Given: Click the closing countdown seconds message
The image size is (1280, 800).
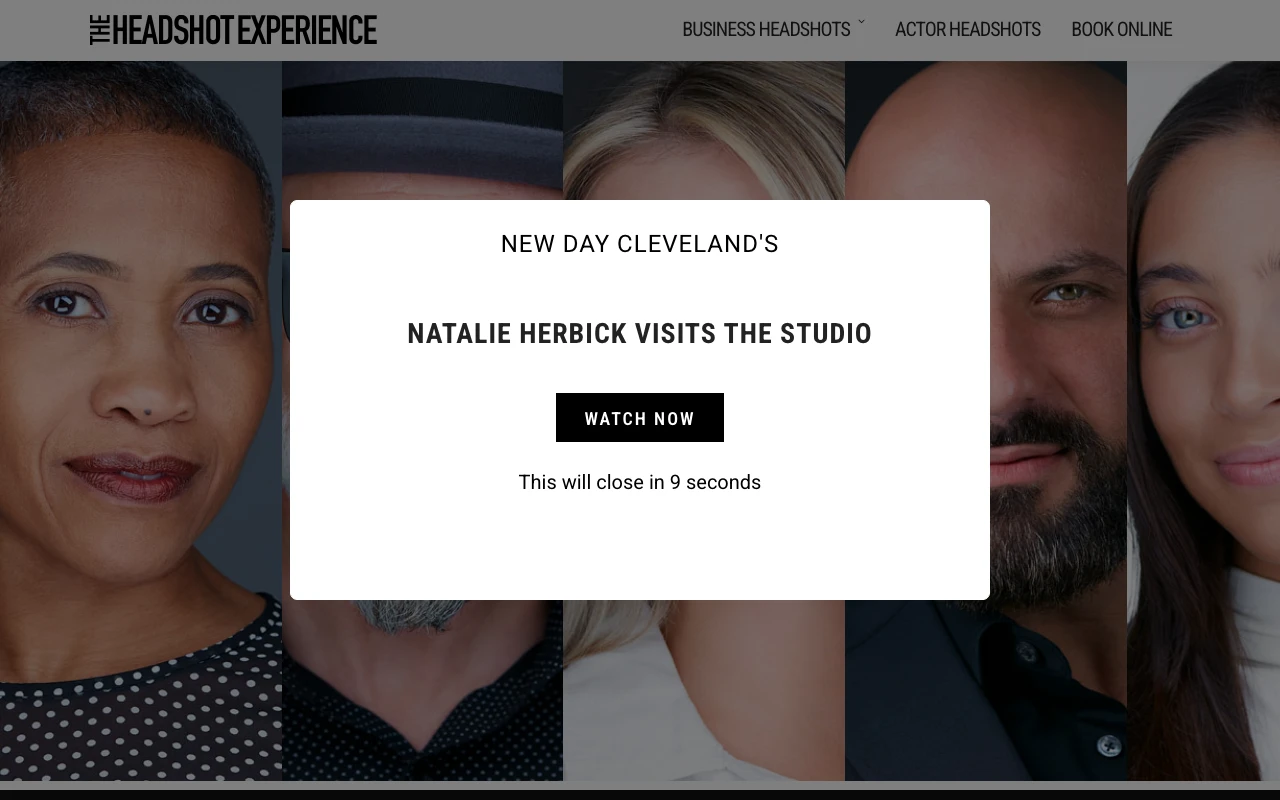Looking at the screenshot, I should coord(640,482).
